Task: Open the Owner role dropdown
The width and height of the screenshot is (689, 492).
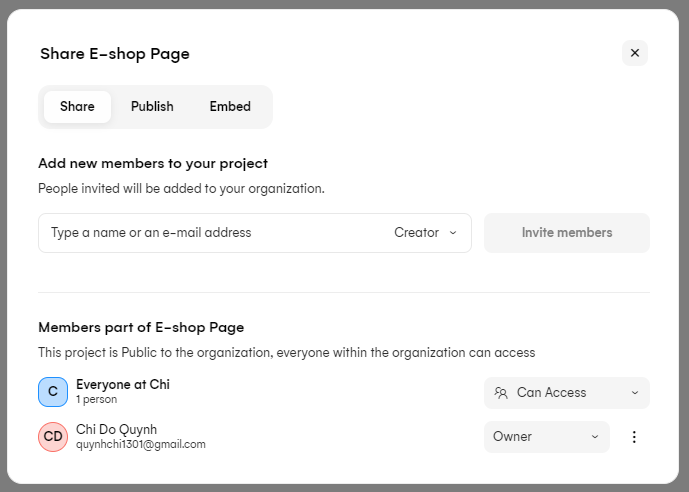Action: click(x=546, y=437)
